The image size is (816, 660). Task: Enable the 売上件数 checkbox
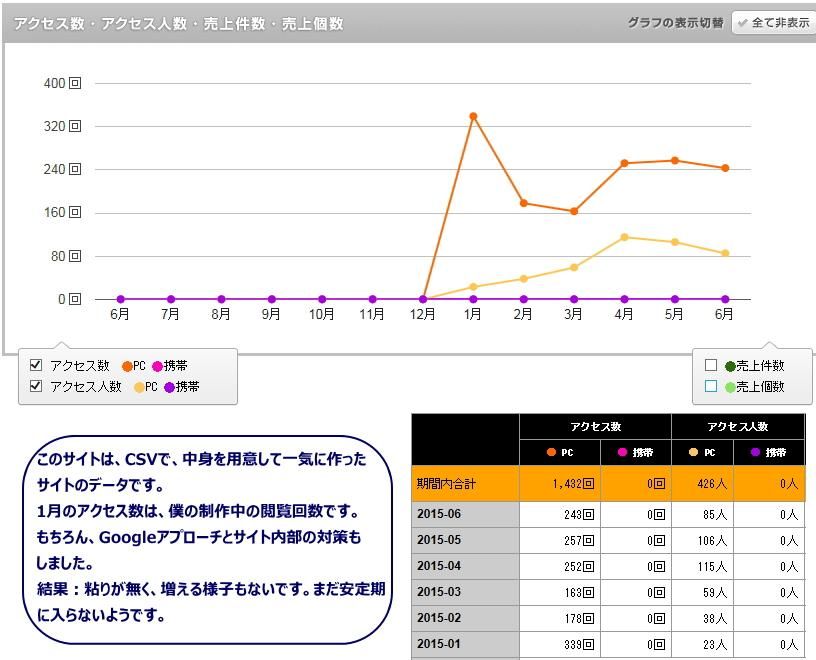711,366
